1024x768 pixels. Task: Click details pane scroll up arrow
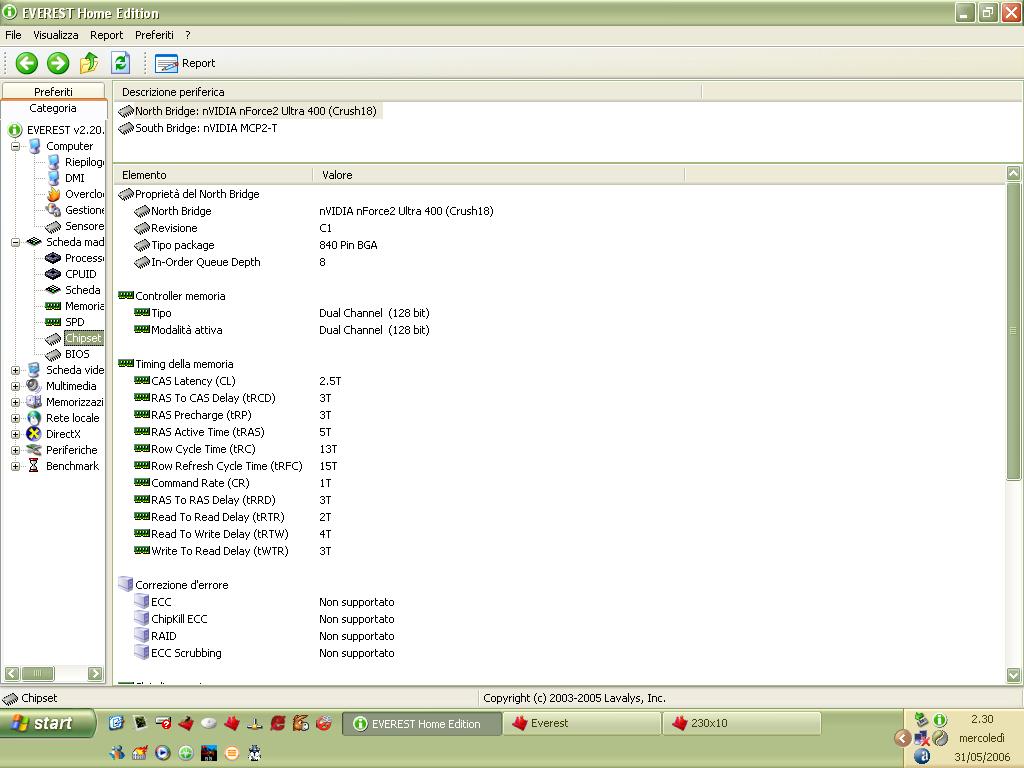tap(1014, 174)
